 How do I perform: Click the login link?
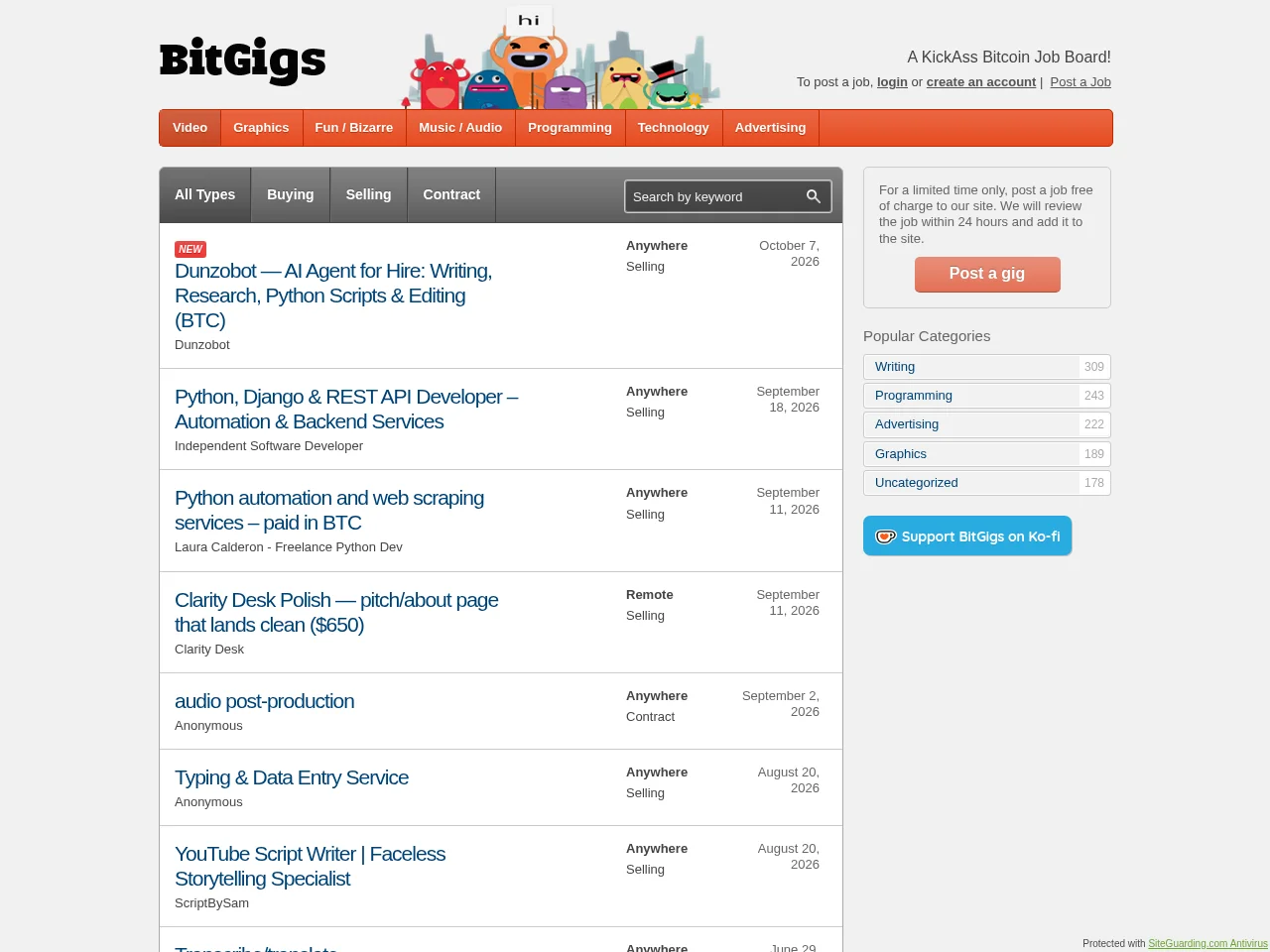click(x=892, y=82)
